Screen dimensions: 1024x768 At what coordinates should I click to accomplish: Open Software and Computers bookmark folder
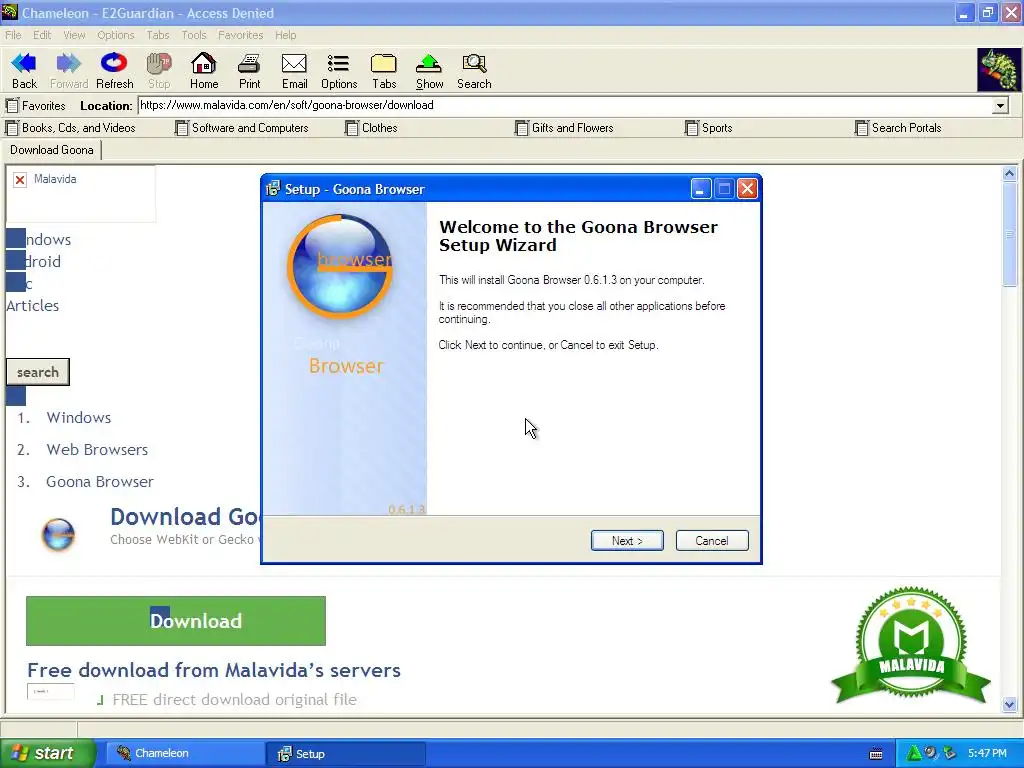pyautogui.click(x=242, y=128)
